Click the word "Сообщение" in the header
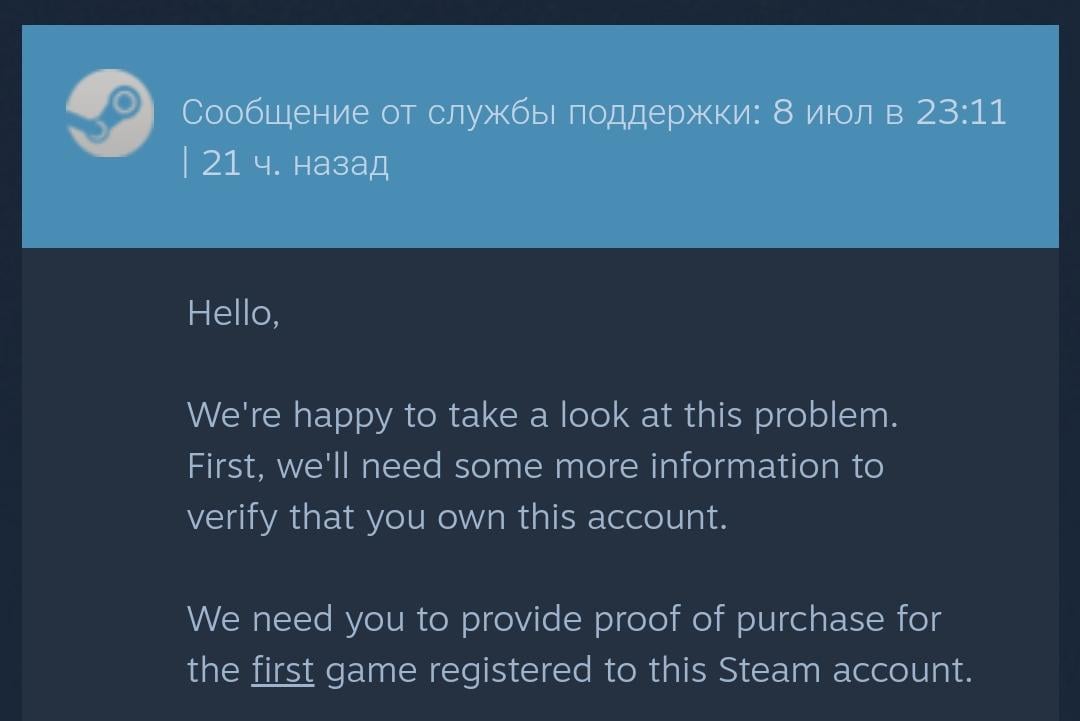The image size is (1080, 721). coord(275,113)
